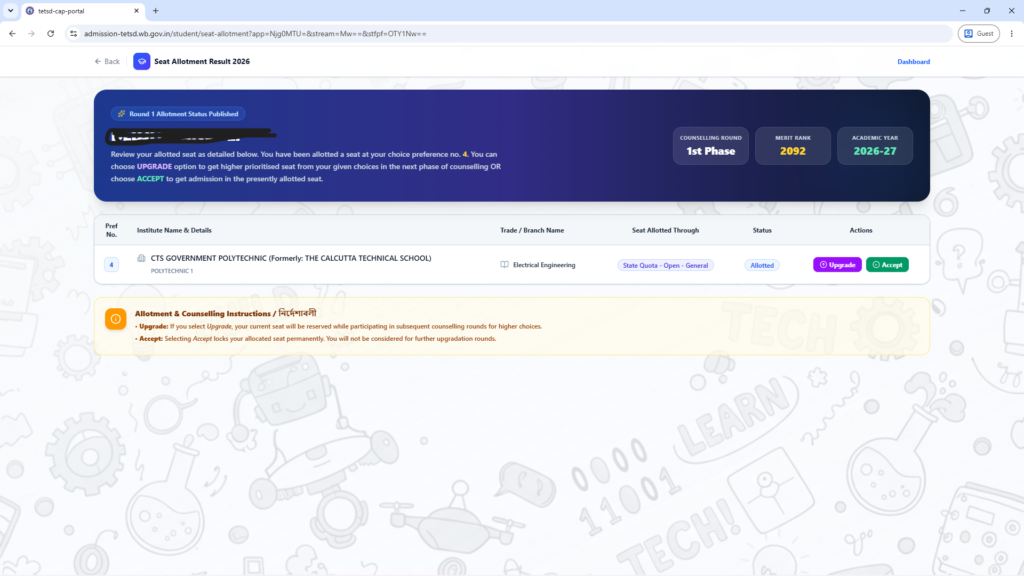
Task: Click the ACCEPT word in banner text
Action: click(150, 179)
